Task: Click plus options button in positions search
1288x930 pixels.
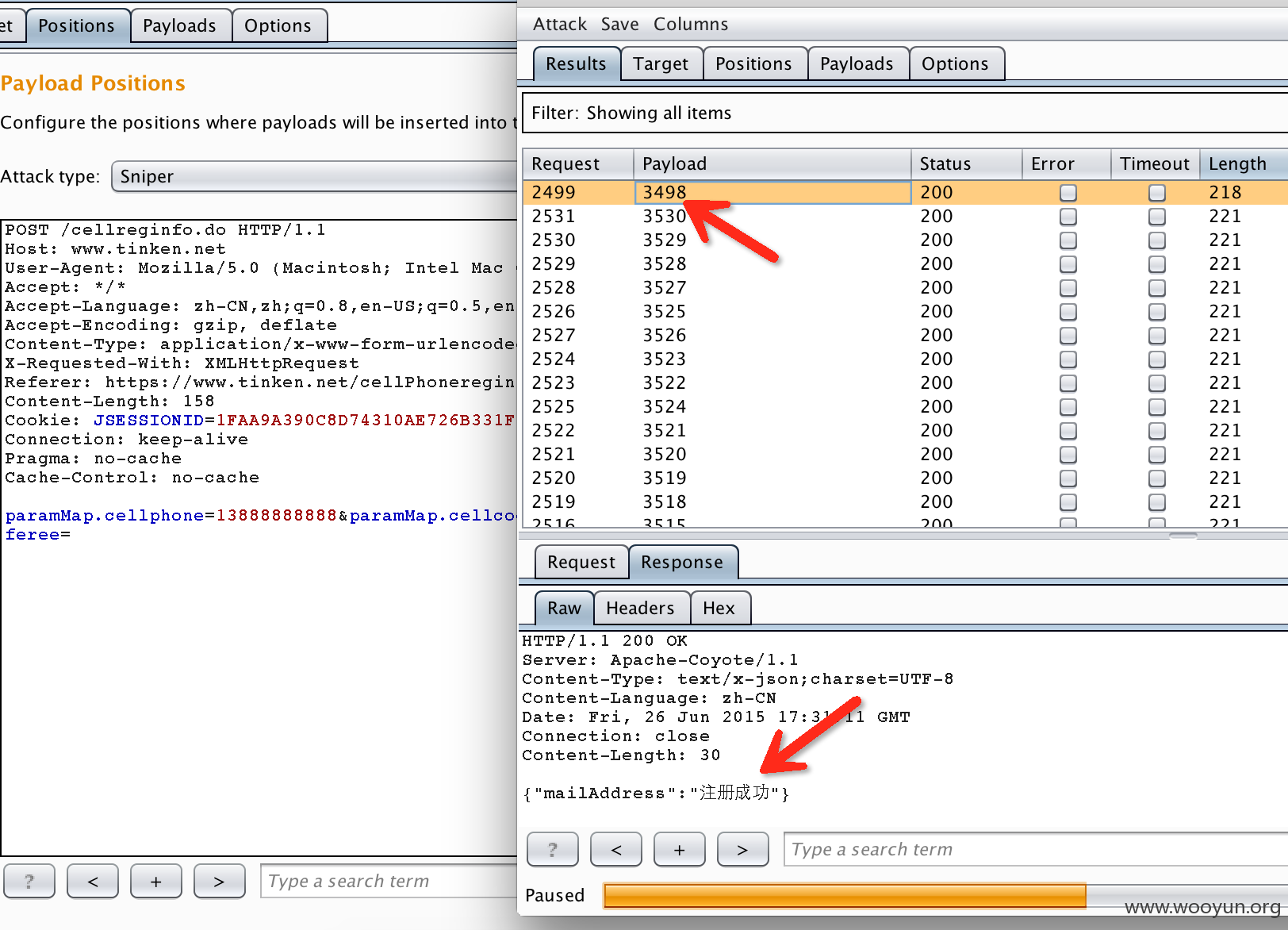Action: tap(156, 882)
